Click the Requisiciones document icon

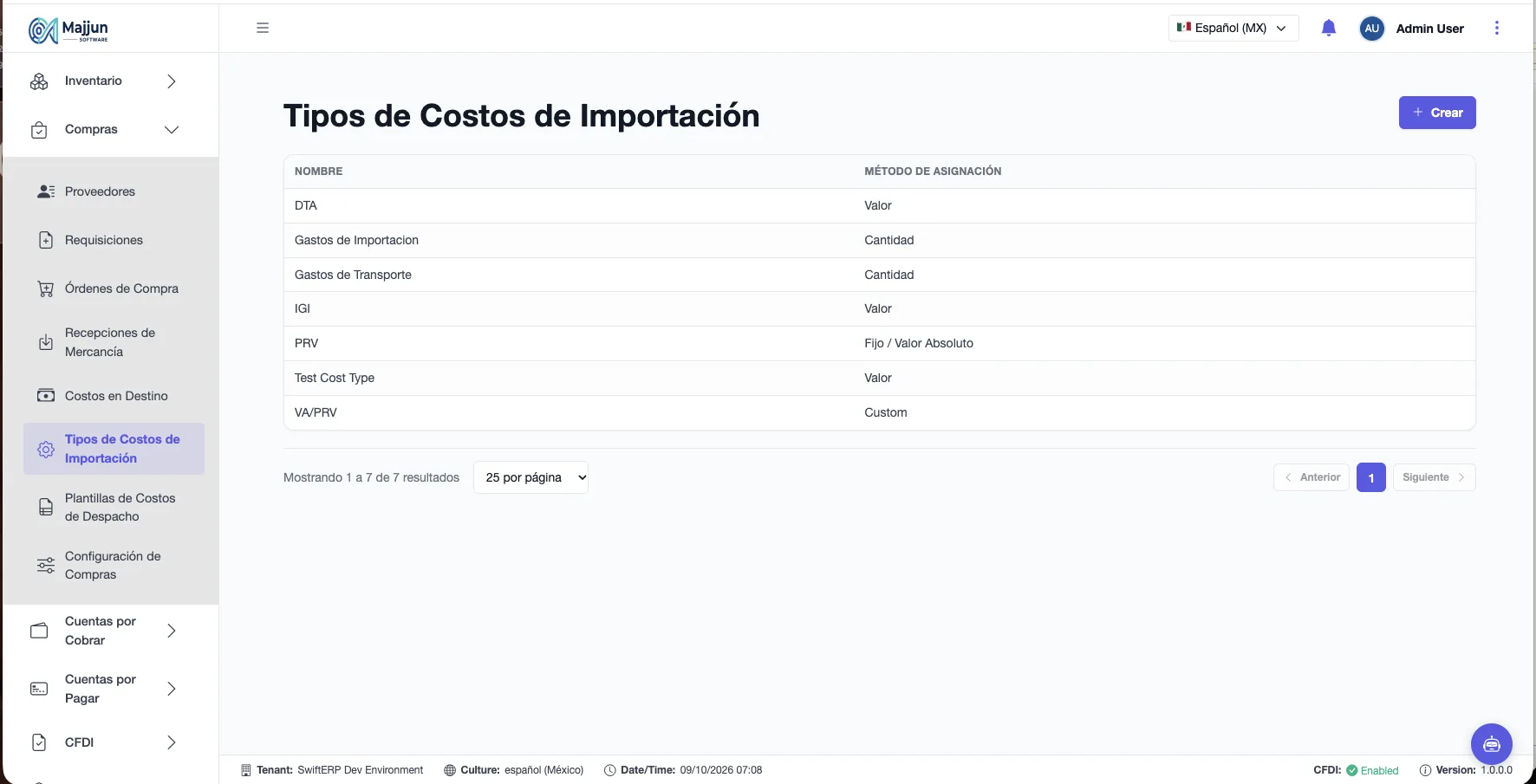[x=46, y=240]
